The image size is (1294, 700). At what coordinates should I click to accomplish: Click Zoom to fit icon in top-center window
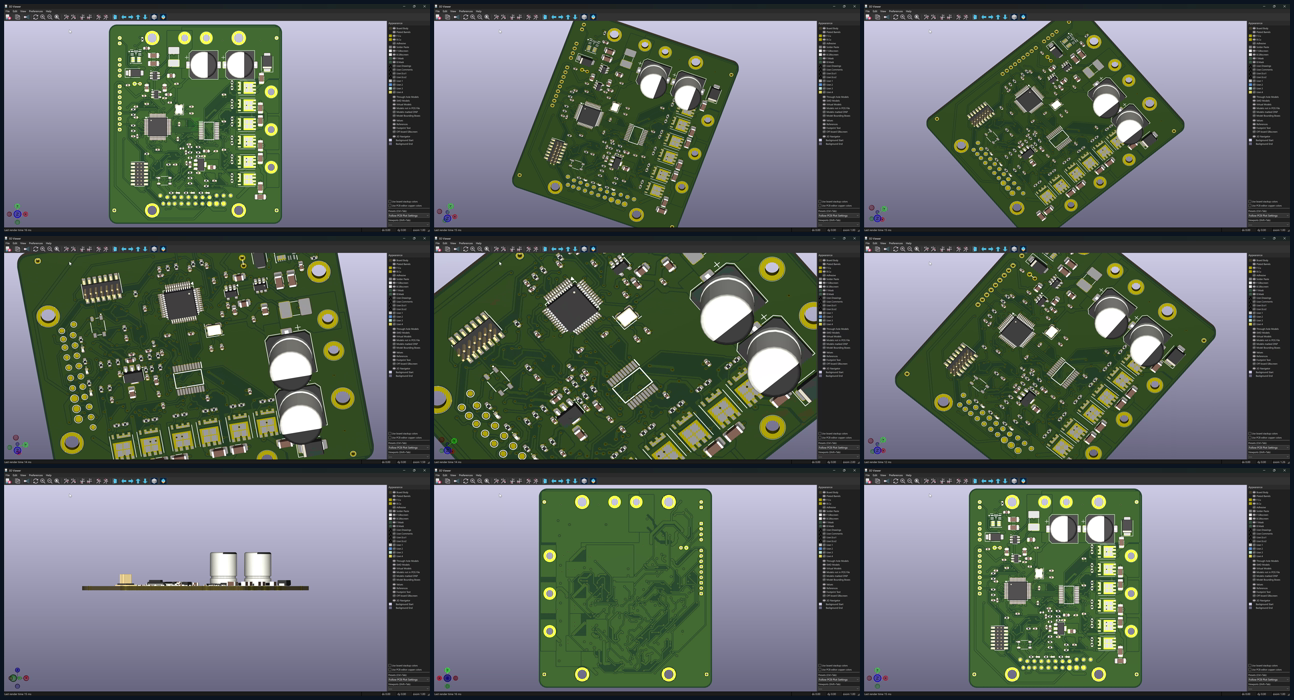(x=487, y=17)
